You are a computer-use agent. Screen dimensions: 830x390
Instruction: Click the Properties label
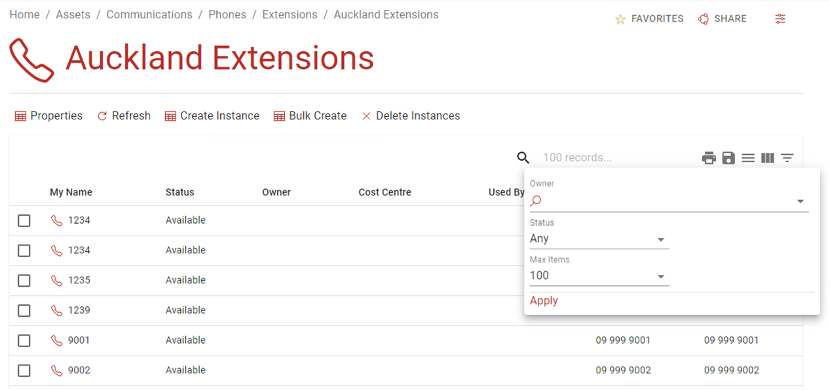pyautogui.click(x=57, y=116)
